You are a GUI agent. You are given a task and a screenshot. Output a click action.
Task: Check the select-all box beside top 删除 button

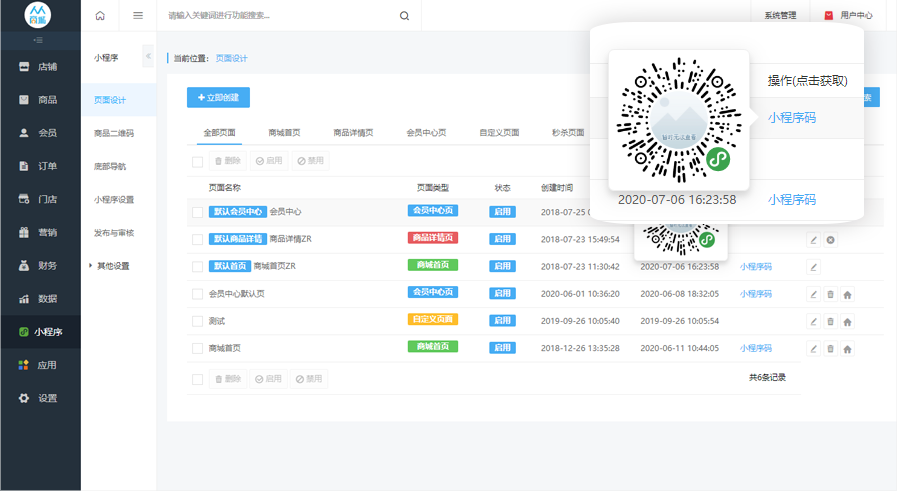click(197, 162)
